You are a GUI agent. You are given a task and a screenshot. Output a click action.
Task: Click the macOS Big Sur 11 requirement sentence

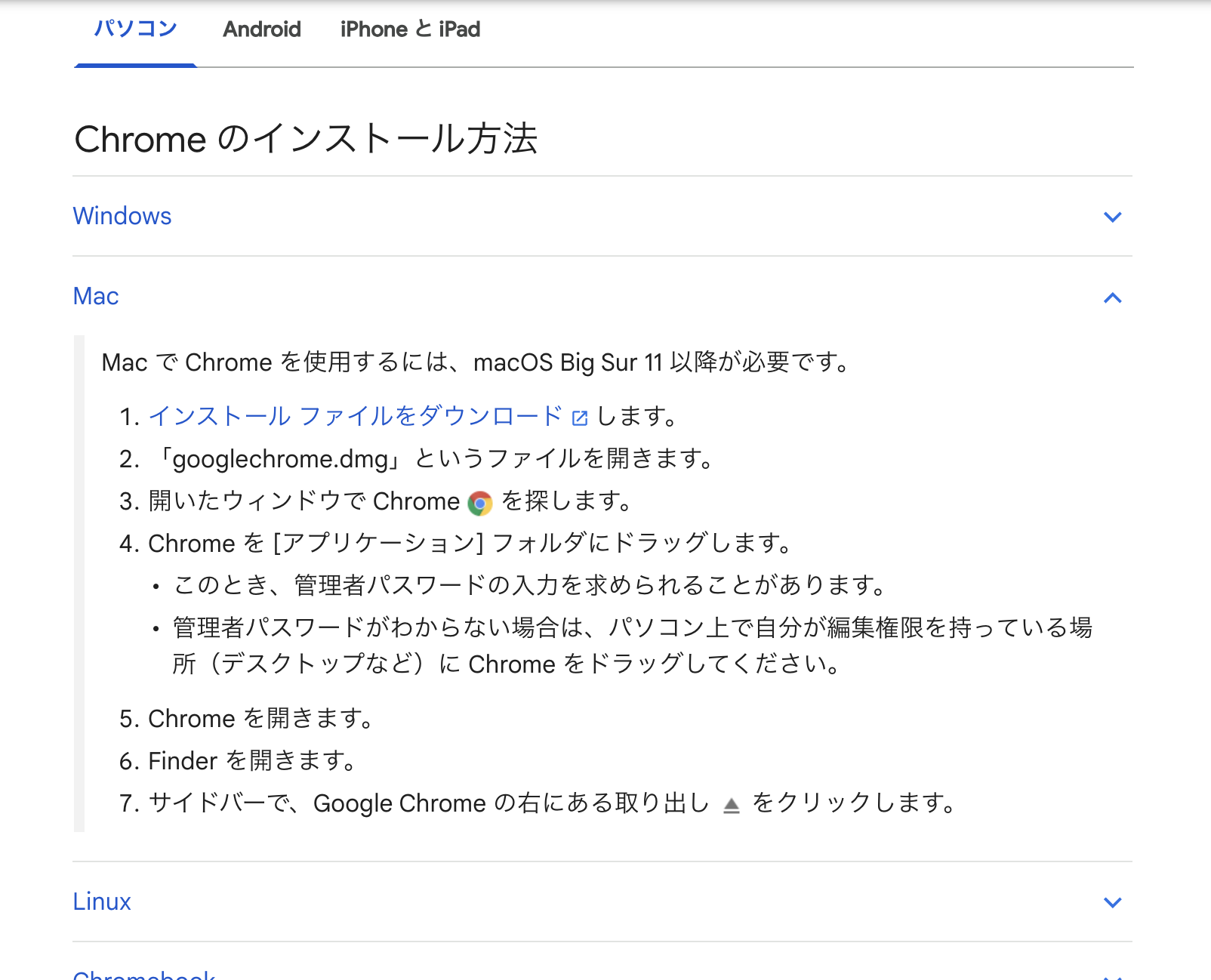coord(475,362)
